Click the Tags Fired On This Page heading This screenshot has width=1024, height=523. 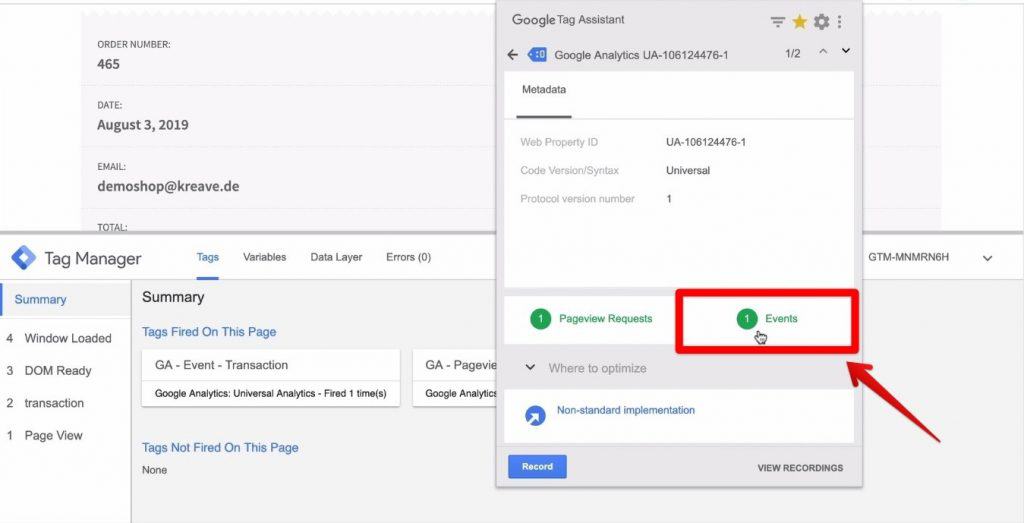pyautogui.click(x=209, y=332)
